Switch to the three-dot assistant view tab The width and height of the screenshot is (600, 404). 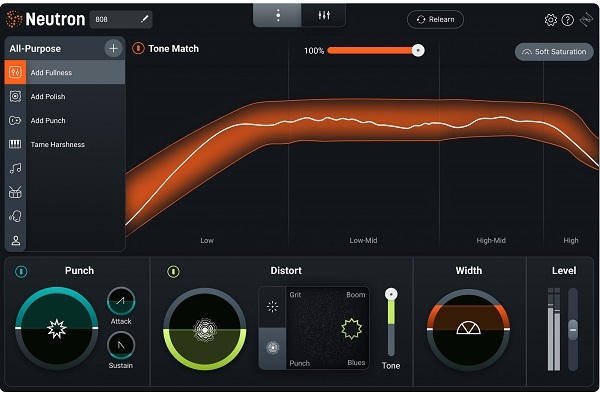pyautogui.click(x=277, y=15)
